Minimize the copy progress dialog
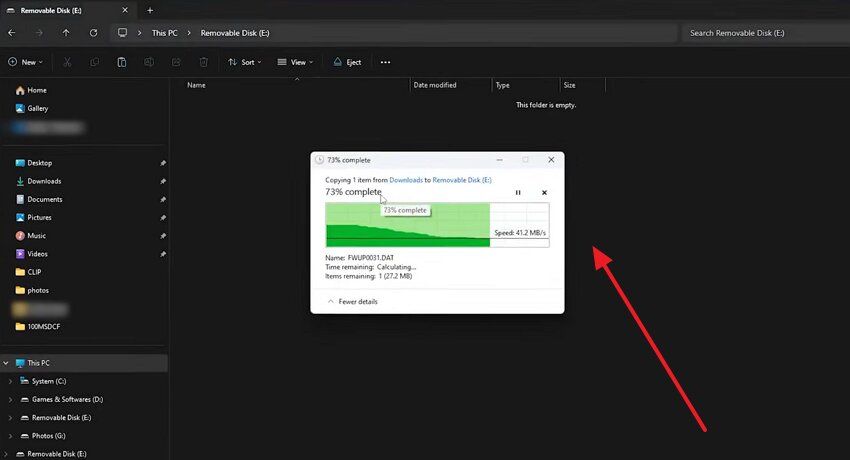850x460 pixels. click(499, 160)
